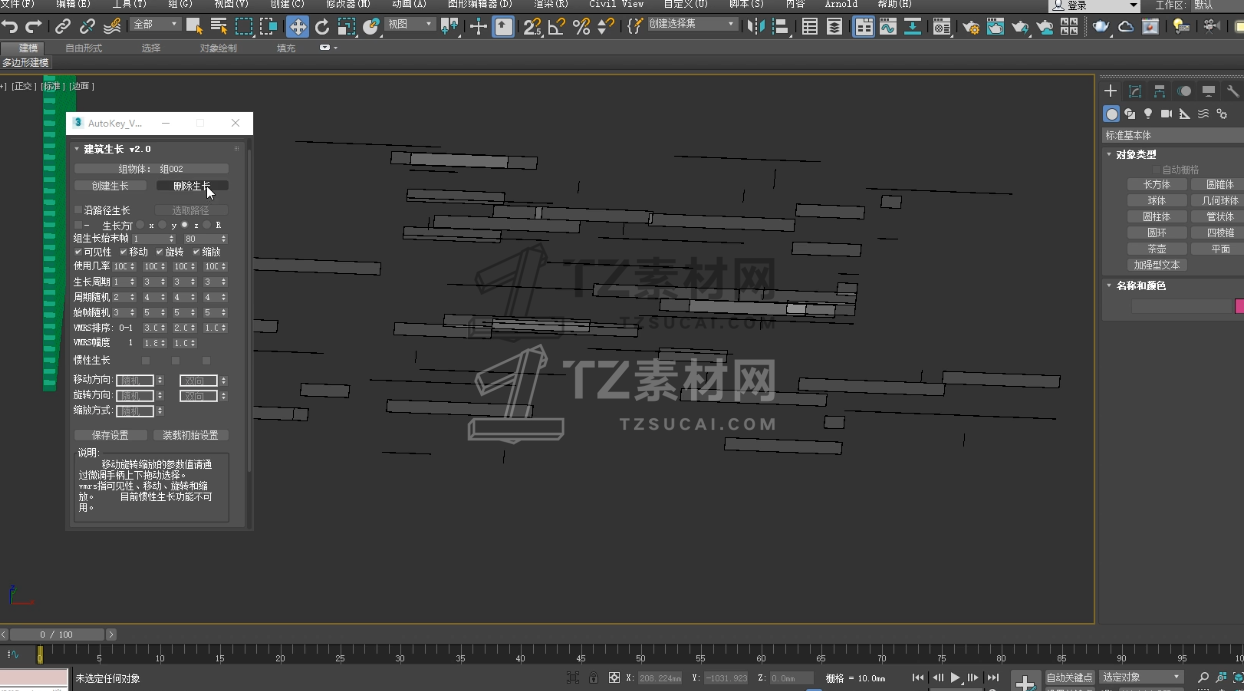Viewport: 1244px width, 691px height.
Task: Toggle the Angle Snap icon
Action: click(x=557, y=26)
